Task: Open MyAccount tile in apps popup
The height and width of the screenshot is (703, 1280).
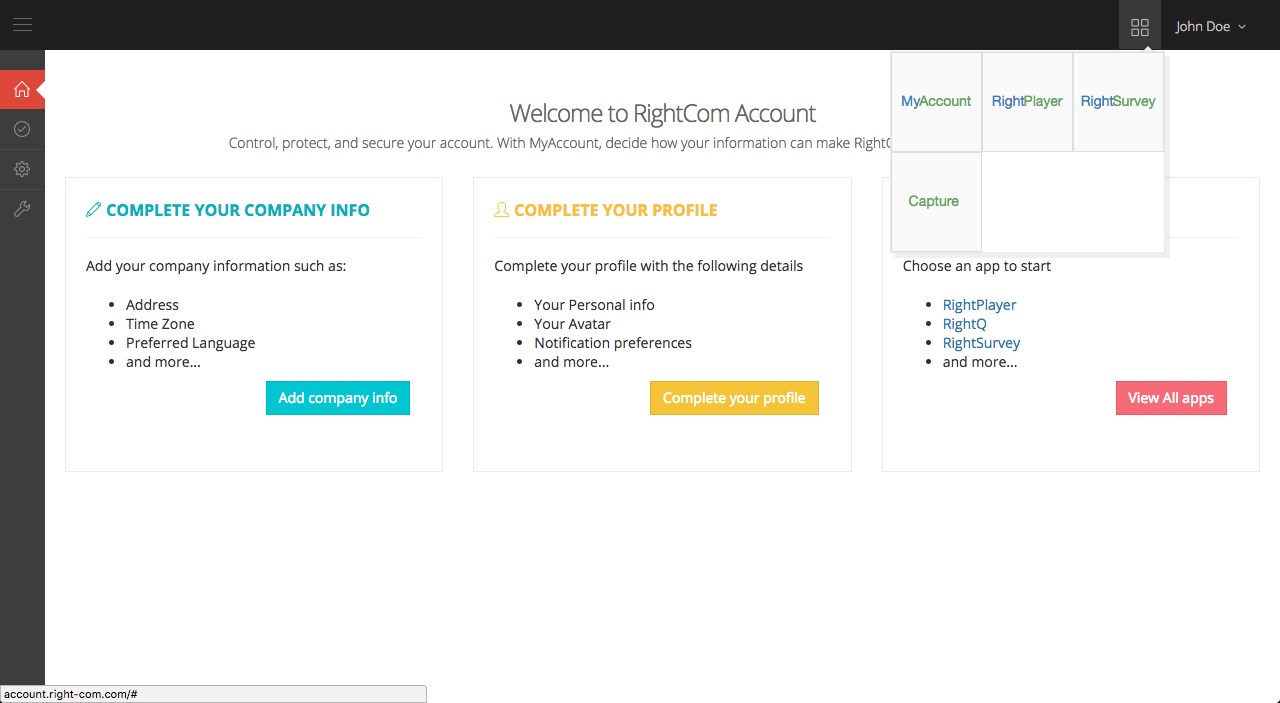Action: (936, 101)
